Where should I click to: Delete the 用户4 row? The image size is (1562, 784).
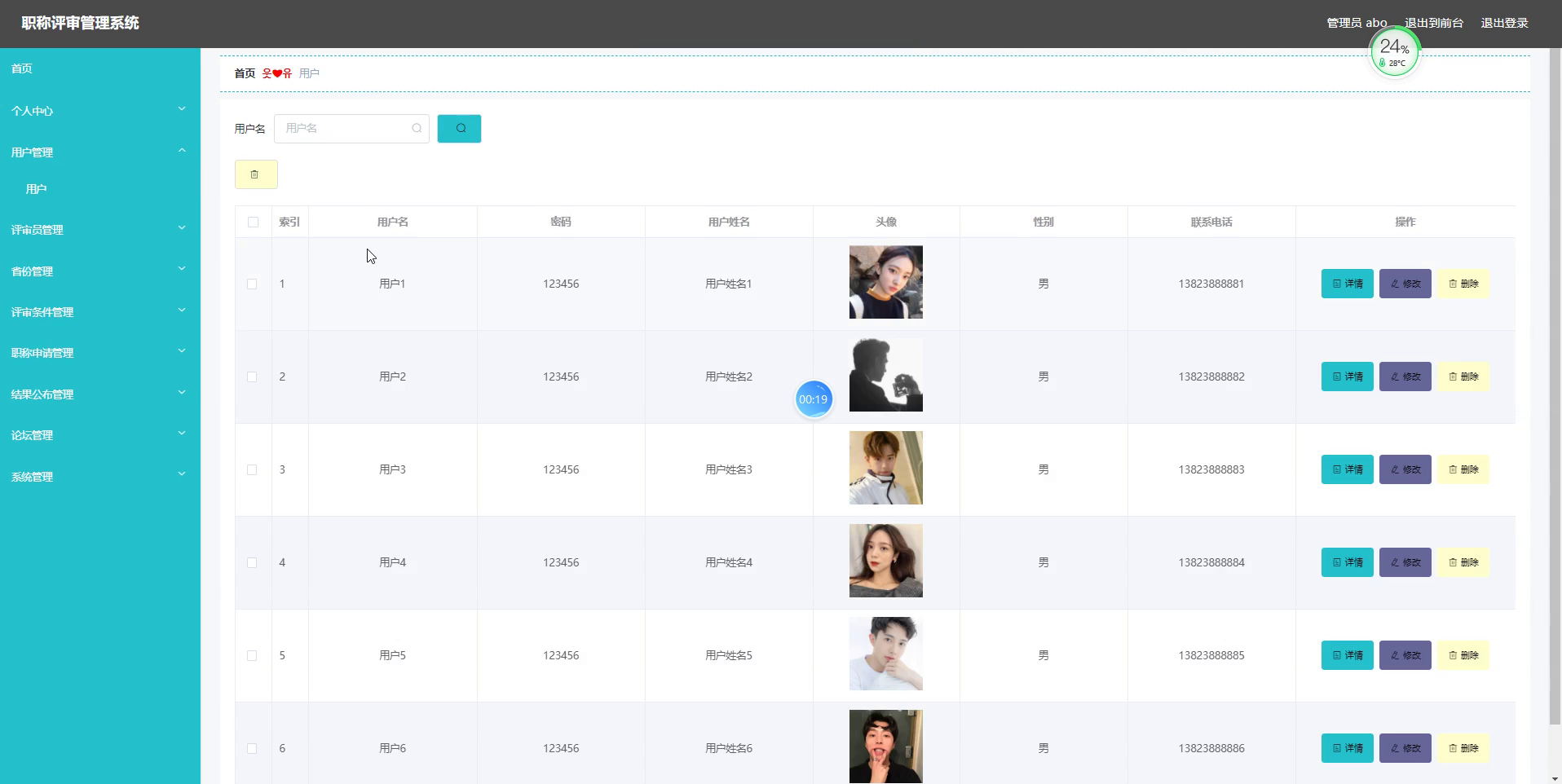coord(1463,562)
